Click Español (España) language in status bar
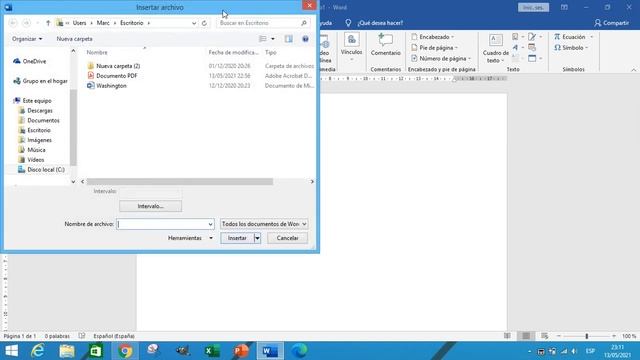This screenshot has width=640, height=360. pyautogui.click(x=114, y=336)
